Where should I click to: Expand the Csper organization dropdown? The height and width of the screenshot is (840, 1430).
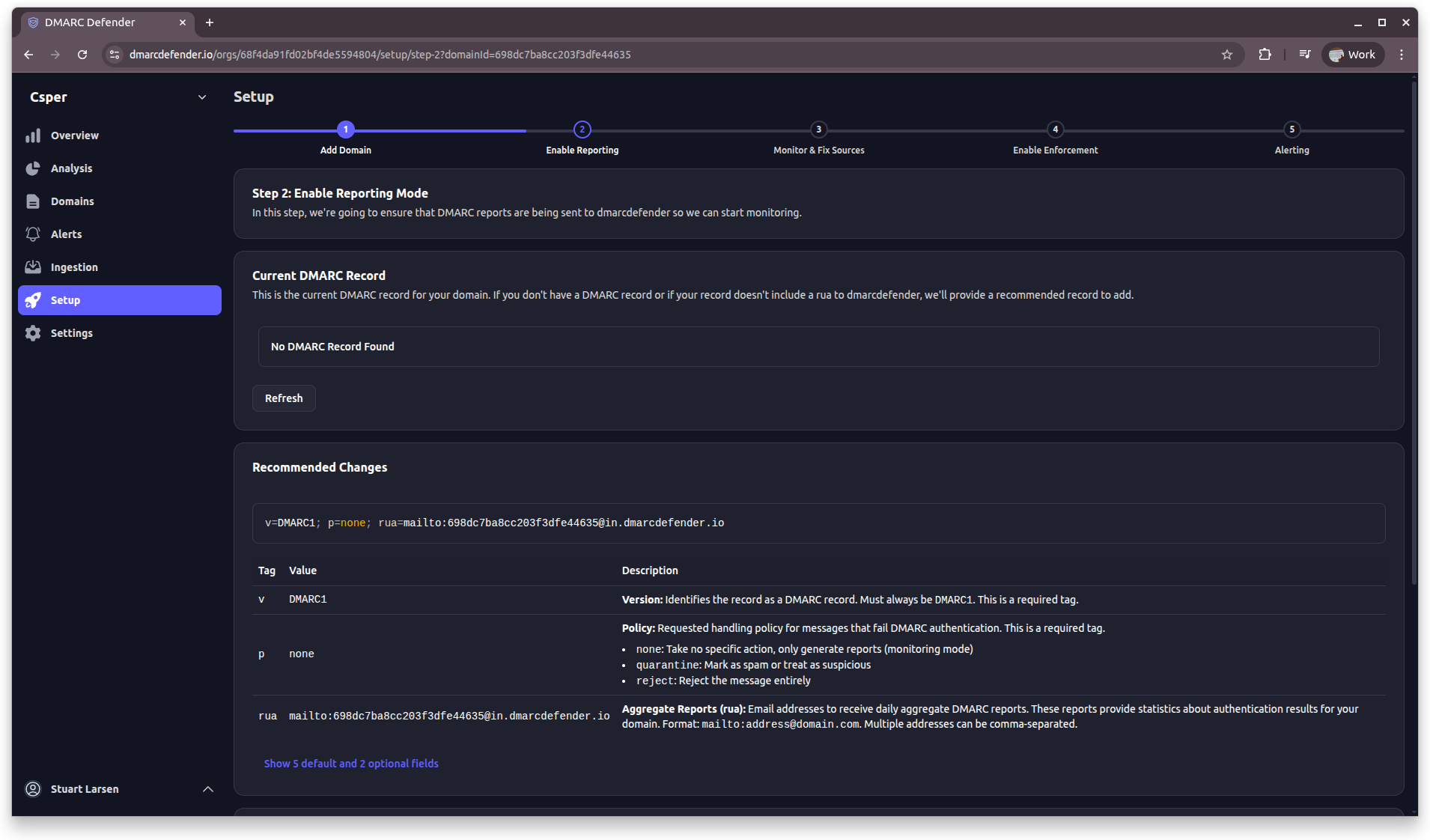(202, 97)
